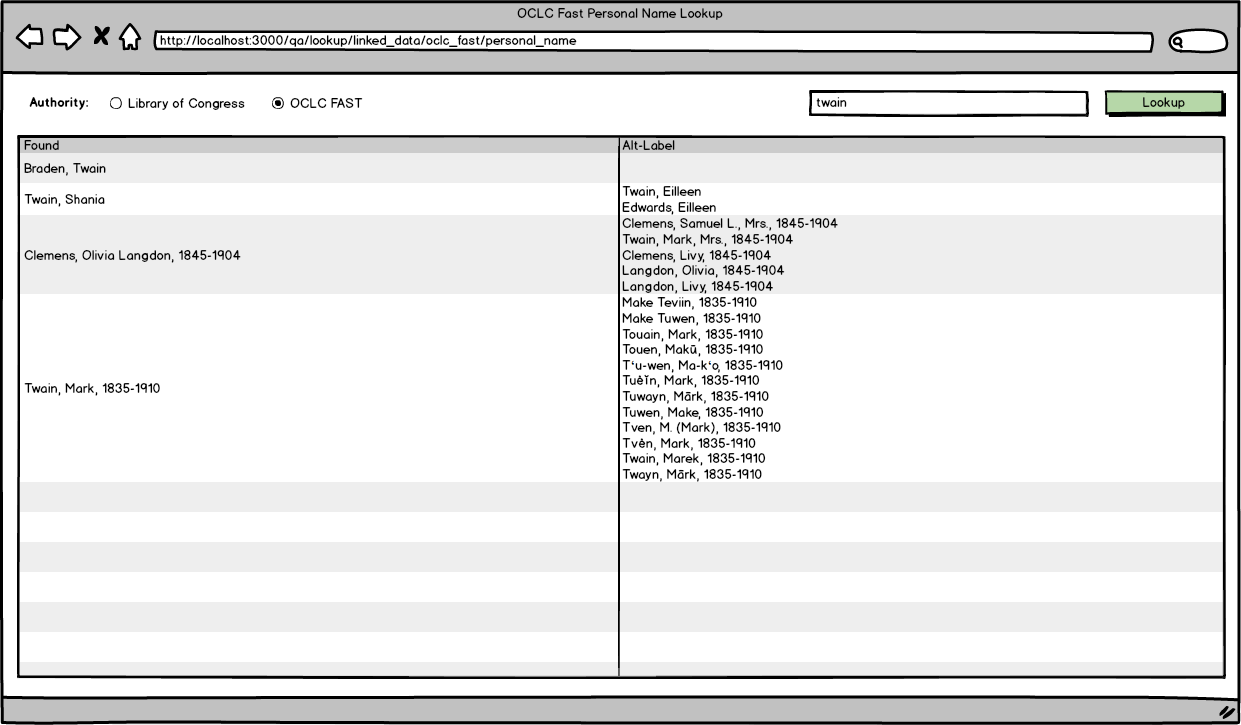
Task: Click alt-label Touen, Makū, 1835-1910
Action: point(692,349)
